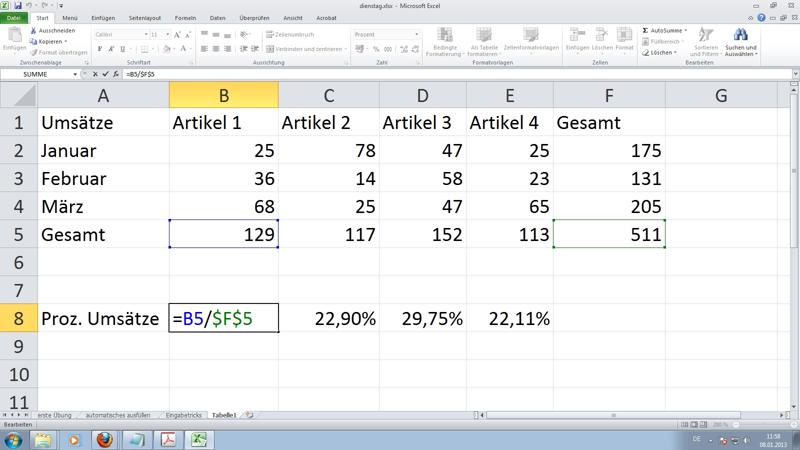The height and width of the screenshot is (450, 800).
Task: Open the Löschen clear dropdown in Bearbeiten
Action: tap(659, 53)
